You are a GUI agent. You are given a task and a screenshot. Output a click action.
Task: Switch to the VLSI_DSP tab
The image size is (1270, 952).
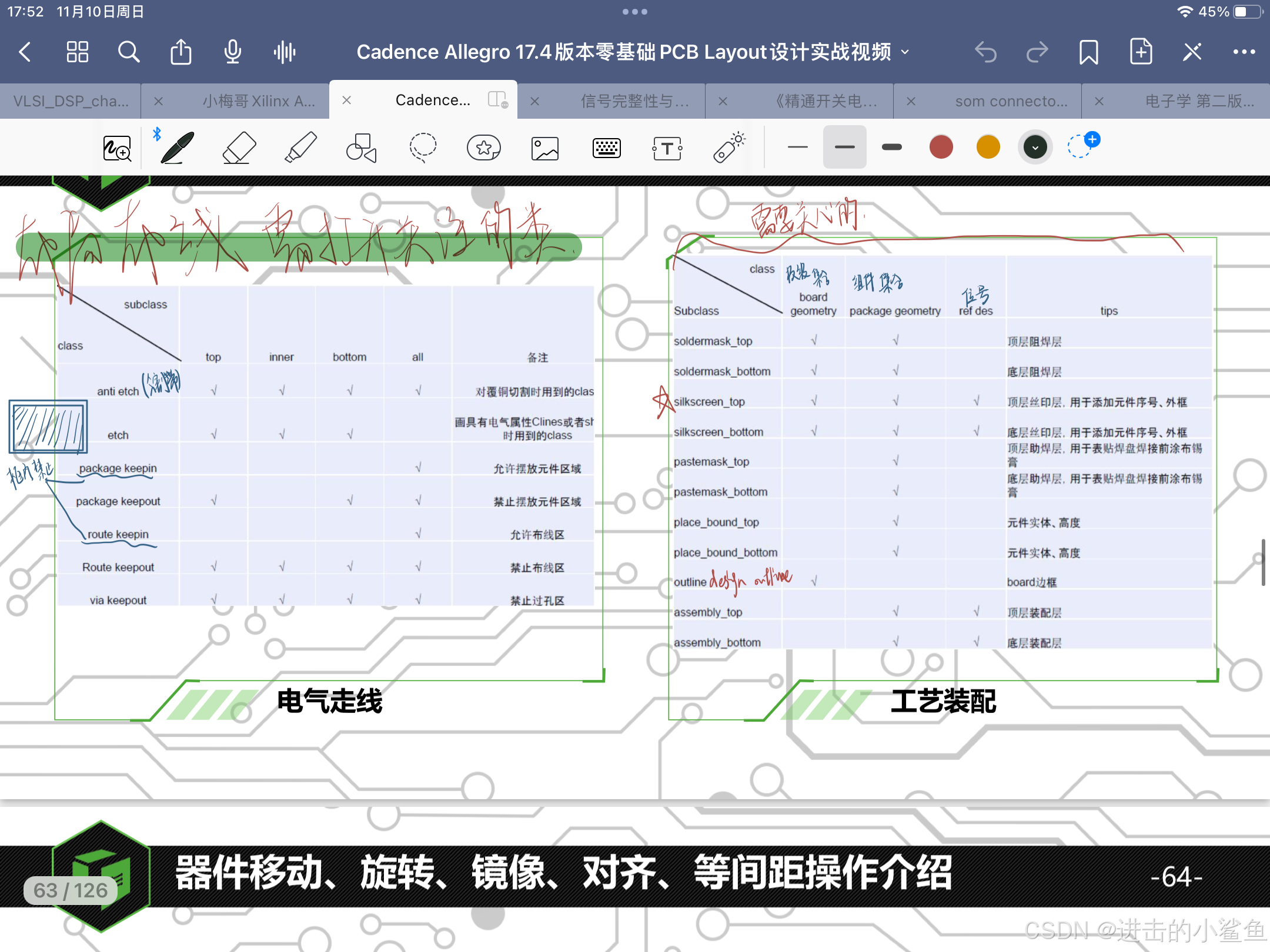coord(71,101)
